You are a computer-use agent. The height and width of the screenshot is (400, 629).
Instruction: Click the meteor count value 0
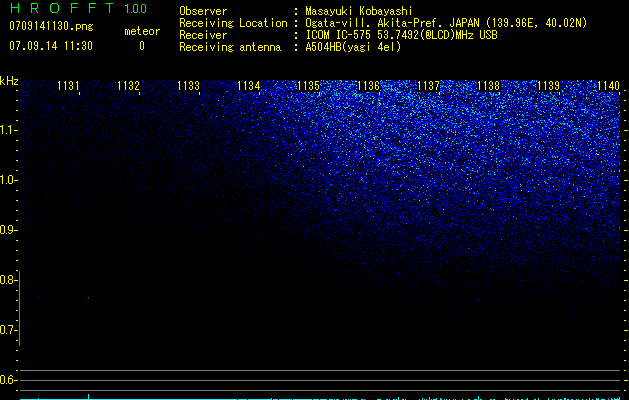point(142,46)
